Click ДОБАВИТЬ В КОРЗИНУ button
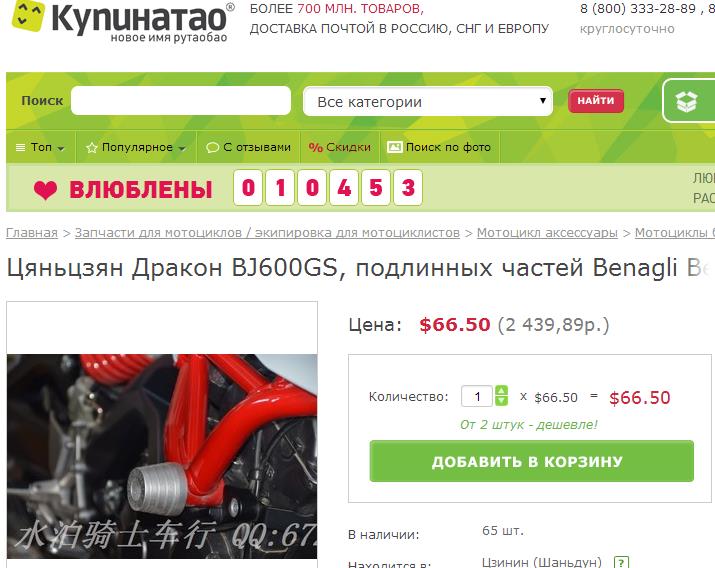This screenshot has width=715, height=568. coord(531,461)
